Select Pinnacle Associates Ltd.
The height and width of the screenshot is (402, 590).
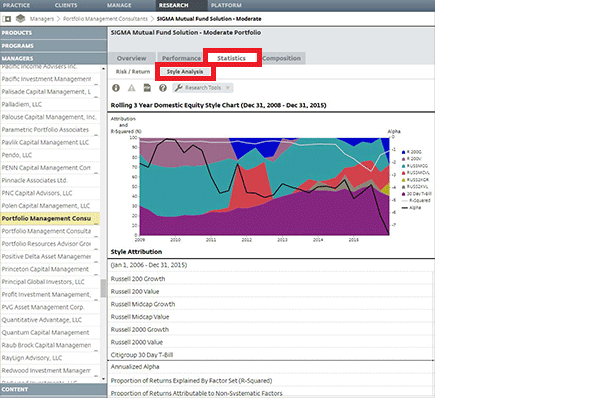tap(50, 181)
